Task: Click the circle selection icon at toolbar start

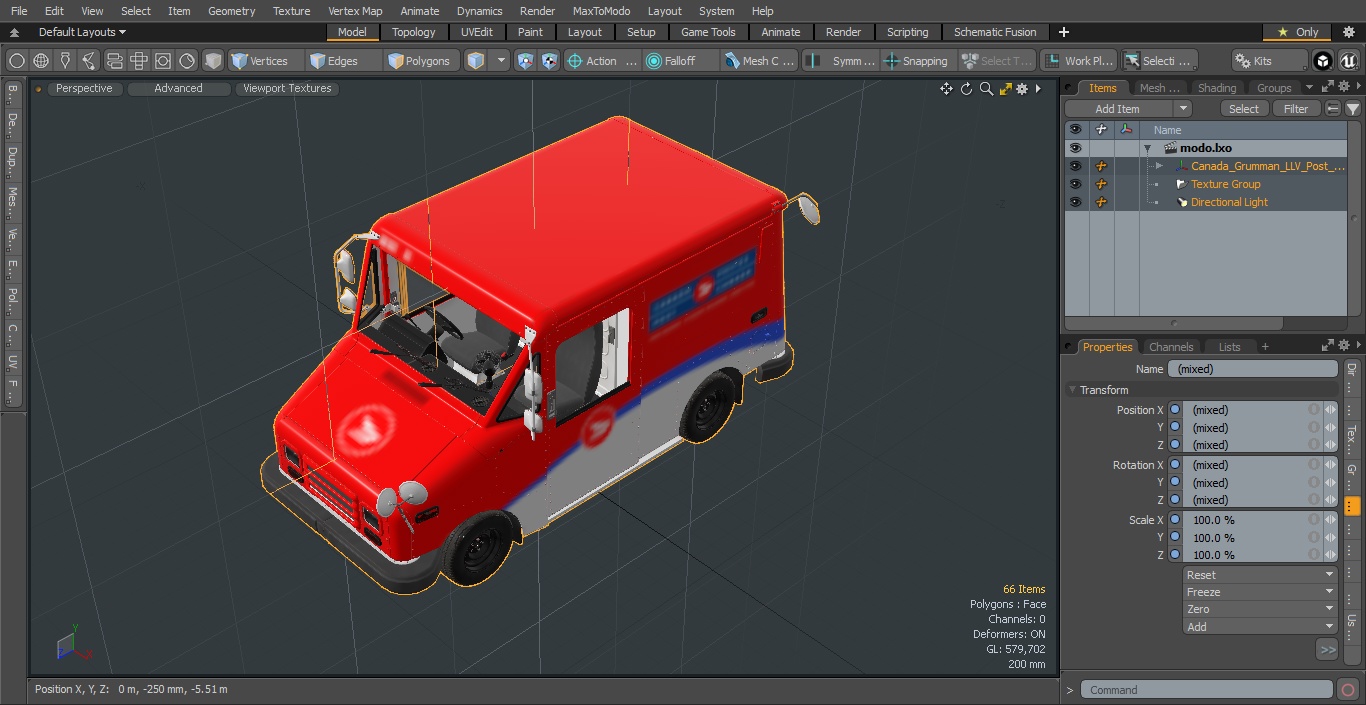Action: (16, 61)
